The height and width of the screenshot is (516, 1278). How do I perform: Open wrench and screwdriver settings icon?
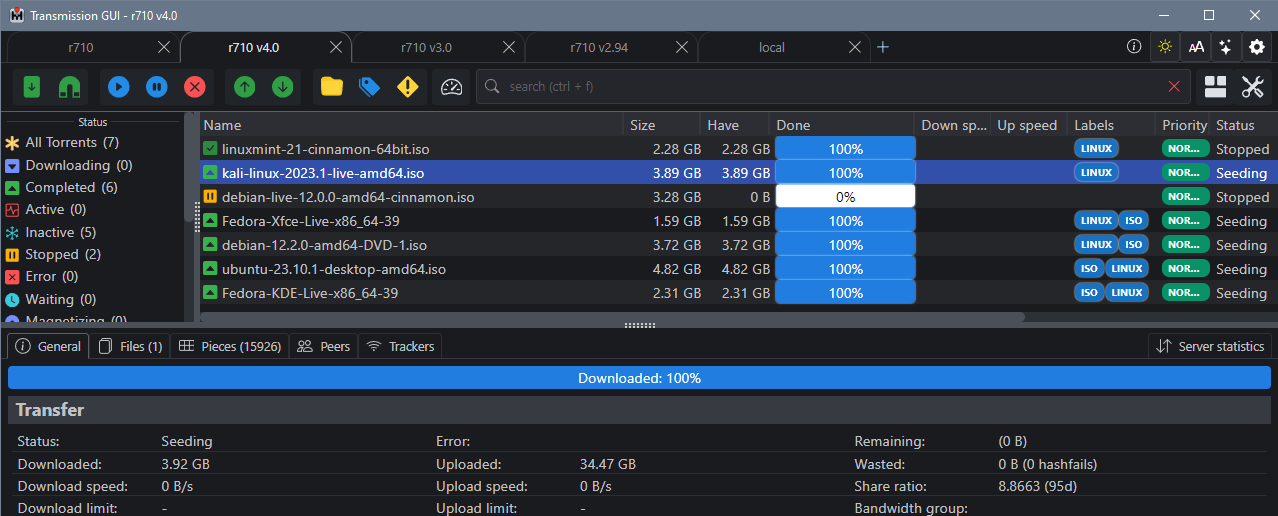pyautogui.click(x=1253, y=87)
